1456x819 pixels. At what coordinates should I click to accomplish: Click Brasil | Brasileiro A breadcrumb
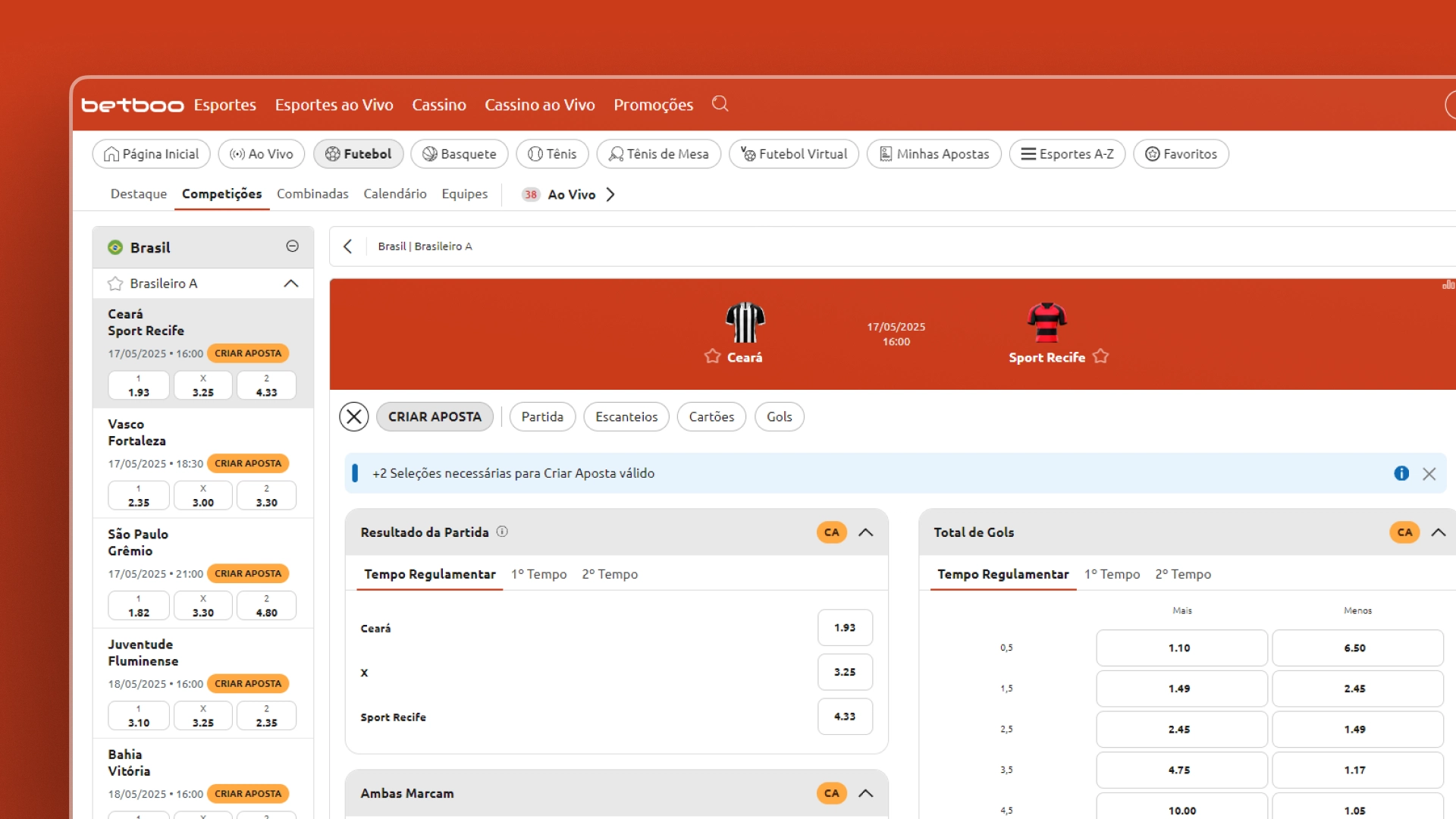click(425, 246)
